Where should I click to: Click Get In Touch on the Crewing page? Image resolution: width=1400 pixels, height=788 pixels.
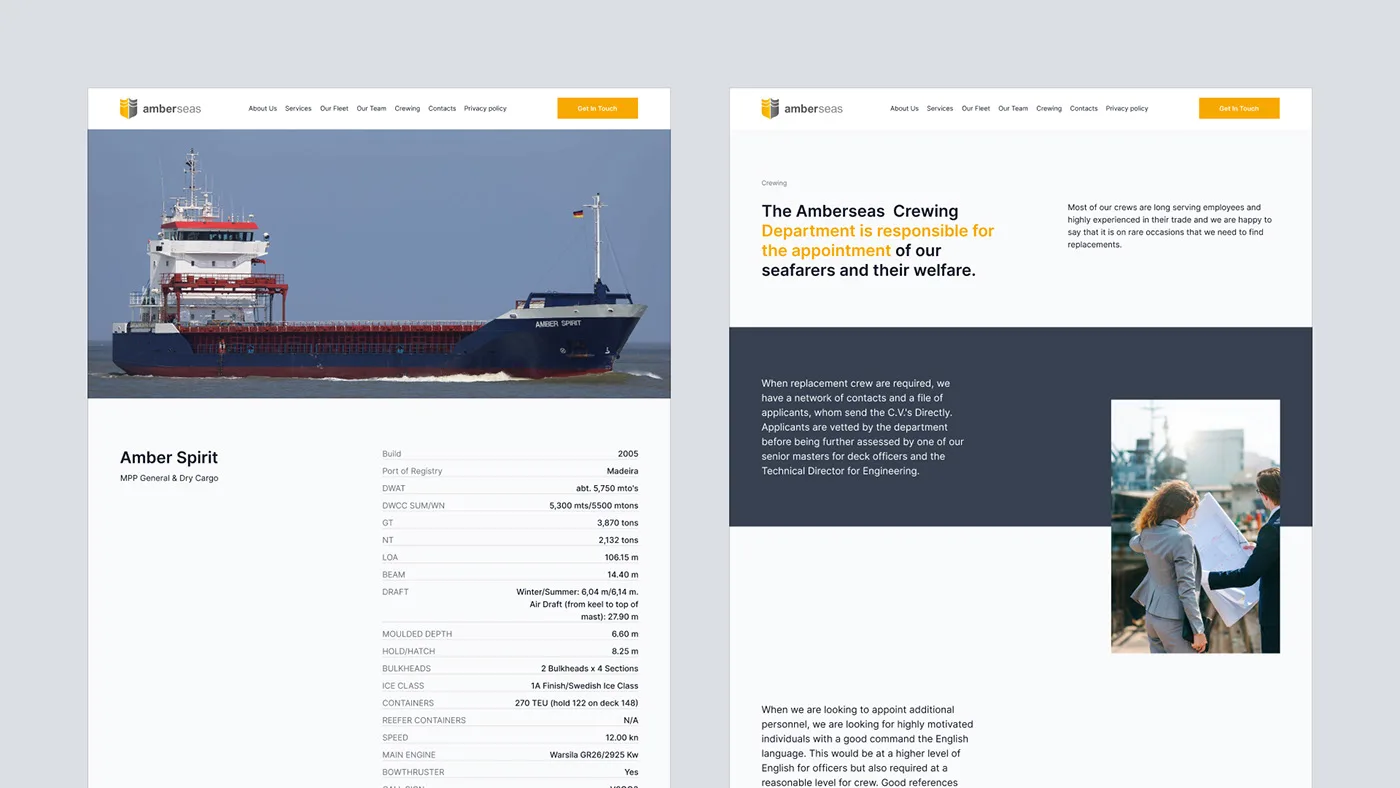[x=1239, y=108]
